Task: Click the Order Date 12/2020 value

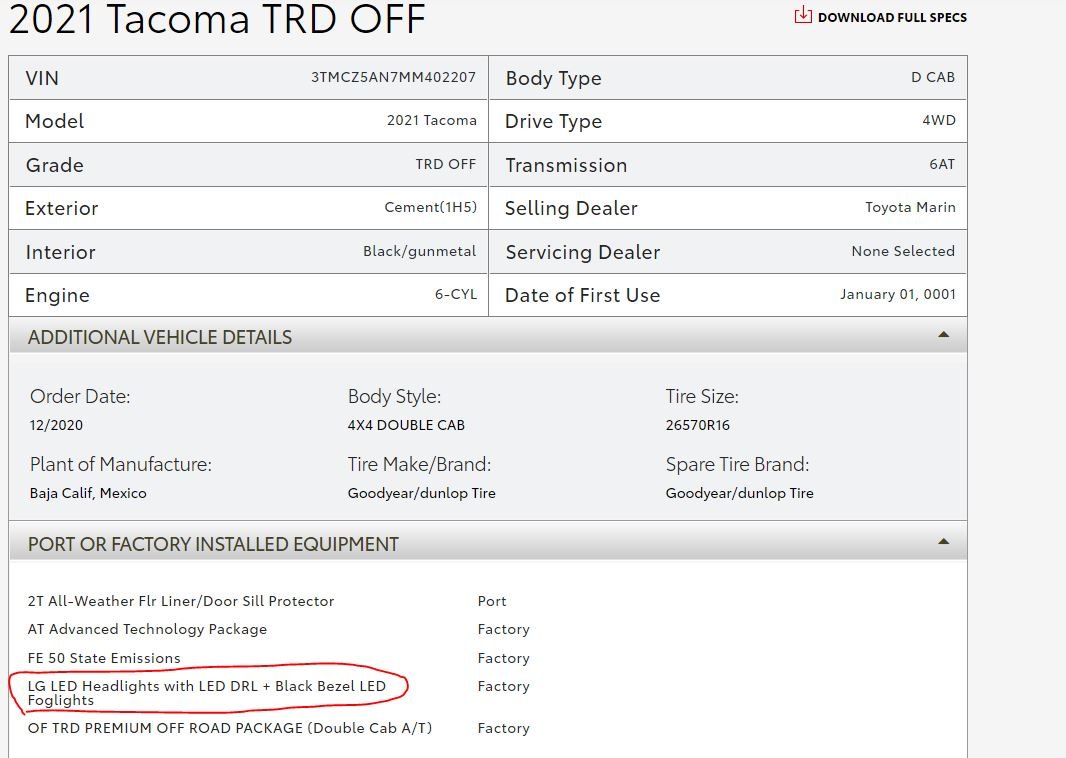Action: [56, 425]
